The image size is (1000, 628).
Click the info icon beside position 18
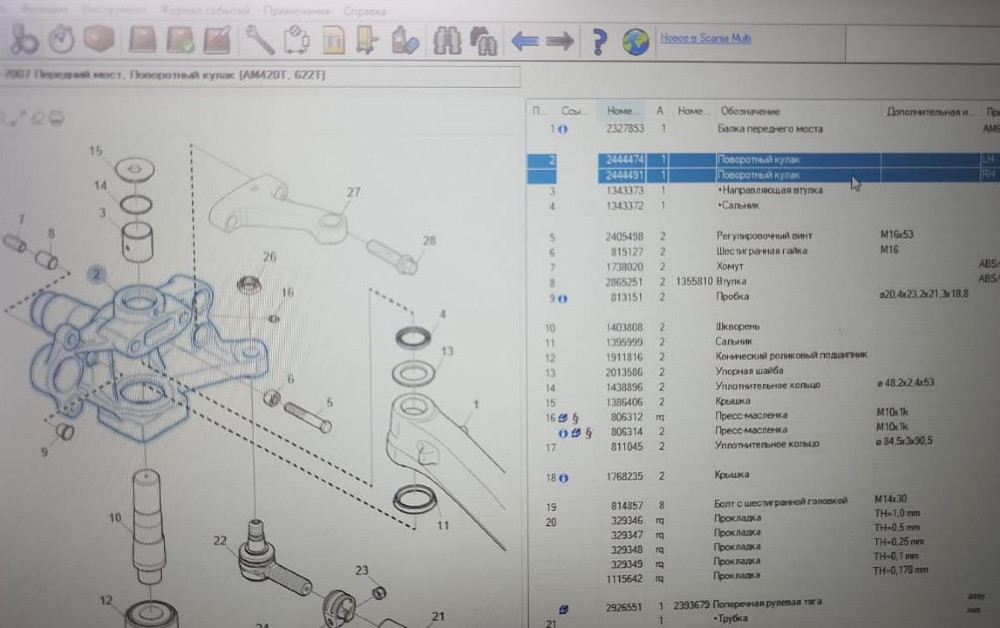click(563, 477)
